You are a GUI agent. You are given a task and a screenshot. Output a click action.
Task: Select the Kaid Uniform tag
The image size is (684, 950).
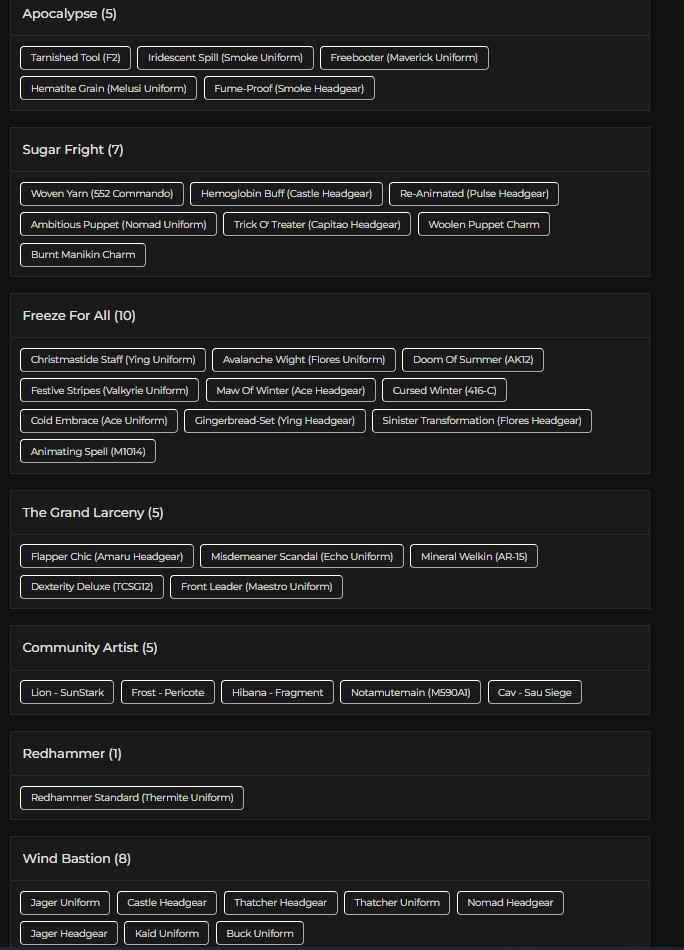[x=166, y=934]
